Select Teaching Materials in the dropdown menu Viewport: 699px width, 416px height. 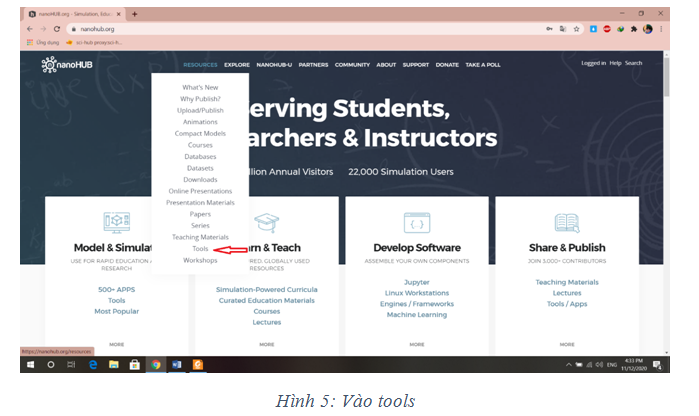[200, 237]
